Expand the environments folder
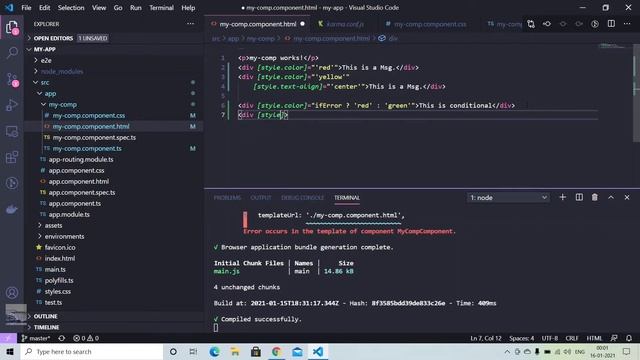The image size is (640, 360). (64, 236)
